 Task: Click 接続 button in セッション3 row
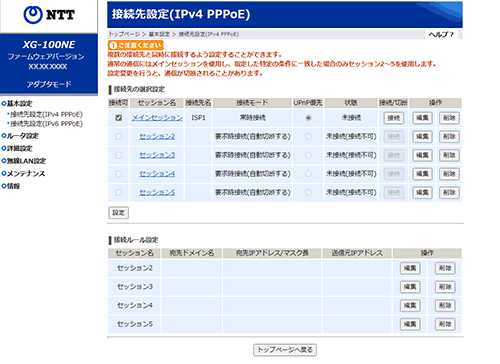coord(394,155)
